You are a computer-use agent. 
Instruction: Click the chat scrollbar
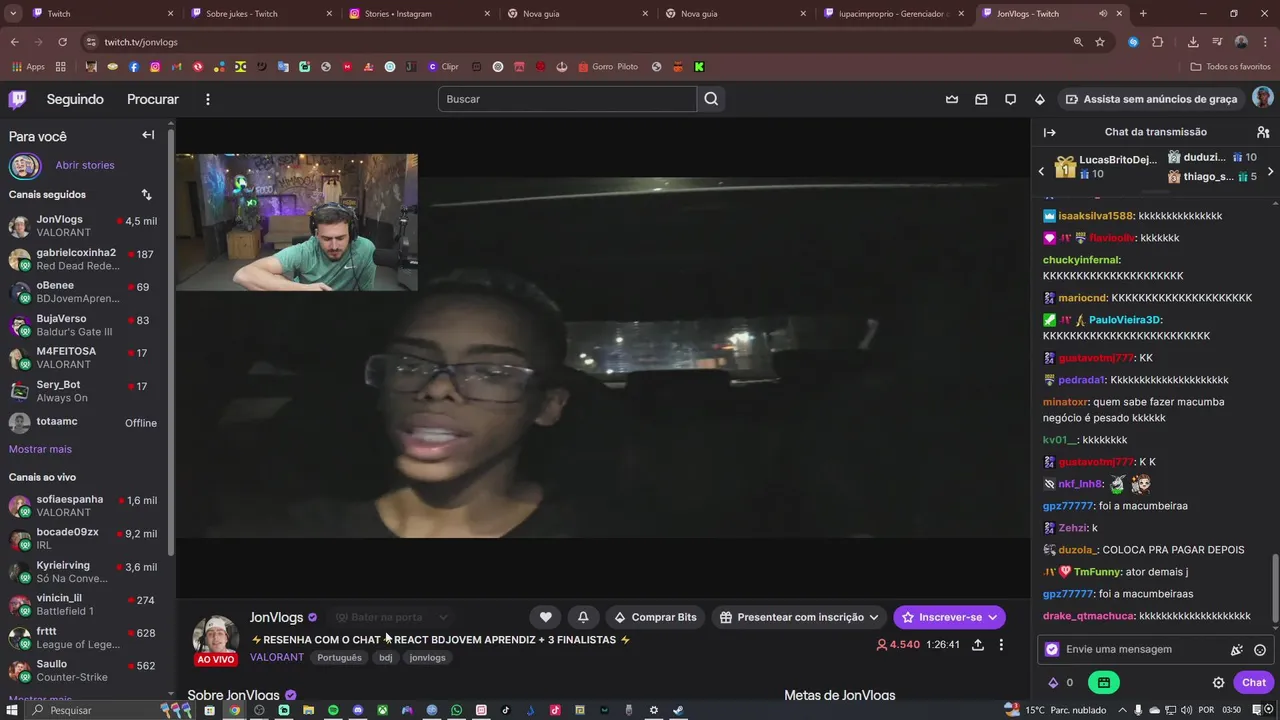tap(1274, 588)
